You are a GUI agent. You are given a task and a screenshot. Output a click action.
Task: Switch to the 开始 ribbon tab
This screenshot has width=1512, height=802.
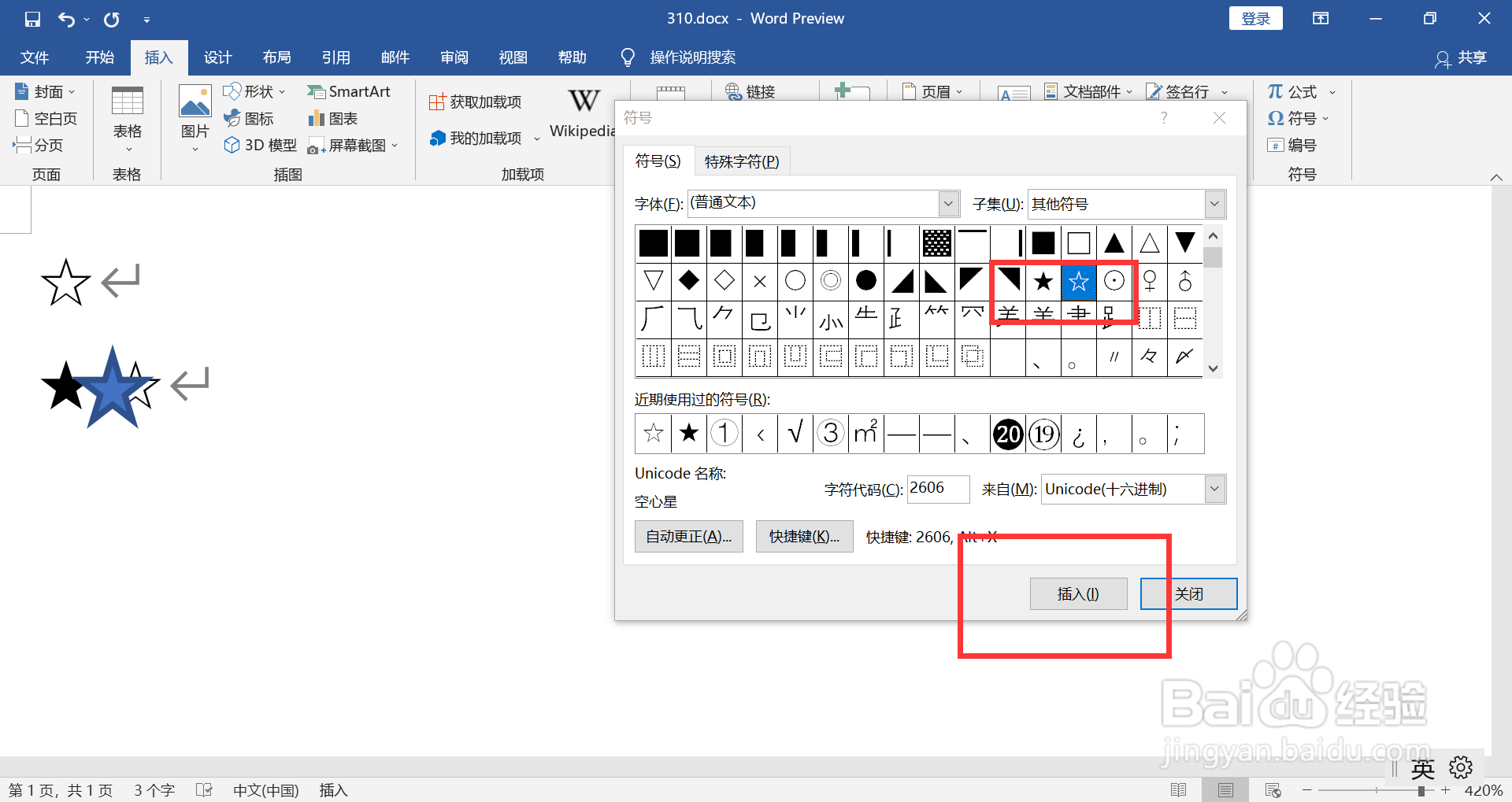coord(100,57)
